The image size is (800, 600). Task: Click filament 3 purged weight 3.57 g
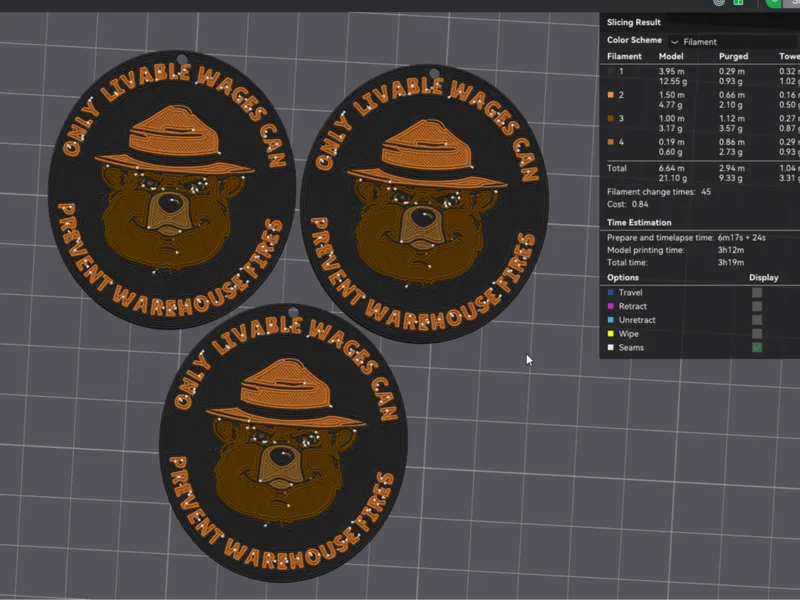(x=731, y=128)
